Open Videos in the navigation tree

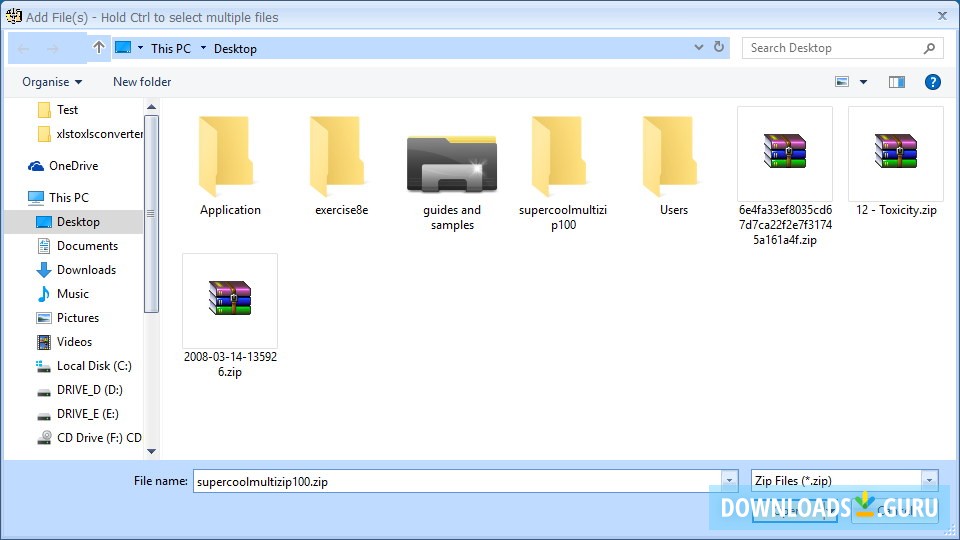64,342
